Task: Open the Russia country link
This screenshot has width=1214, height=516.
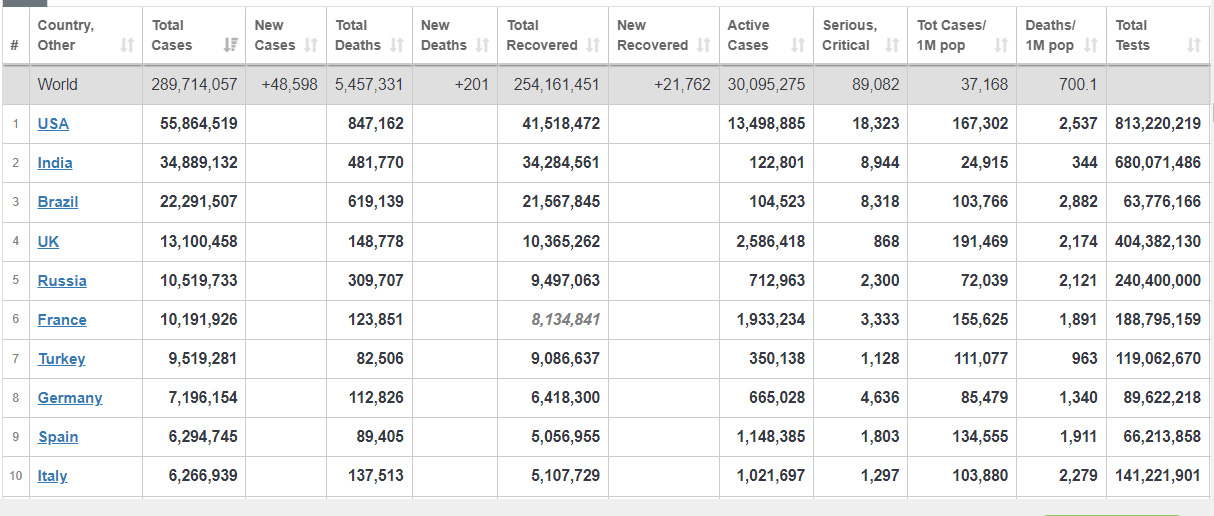Action: click(x=62, y=281)
